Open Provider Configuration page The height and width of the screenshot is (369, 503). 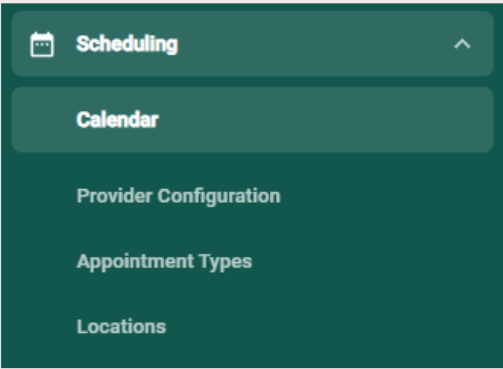click(178, 196)
